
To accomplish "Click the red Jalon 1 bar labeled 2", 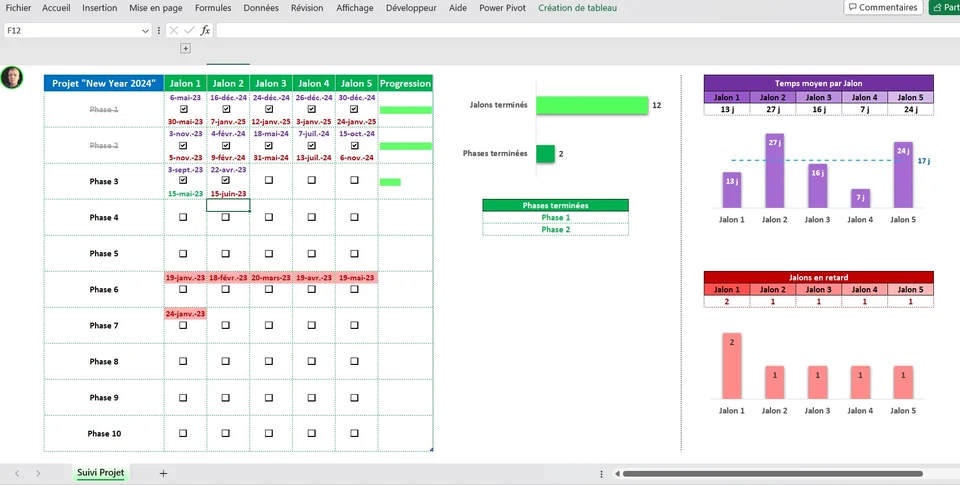I will (732, 366).
